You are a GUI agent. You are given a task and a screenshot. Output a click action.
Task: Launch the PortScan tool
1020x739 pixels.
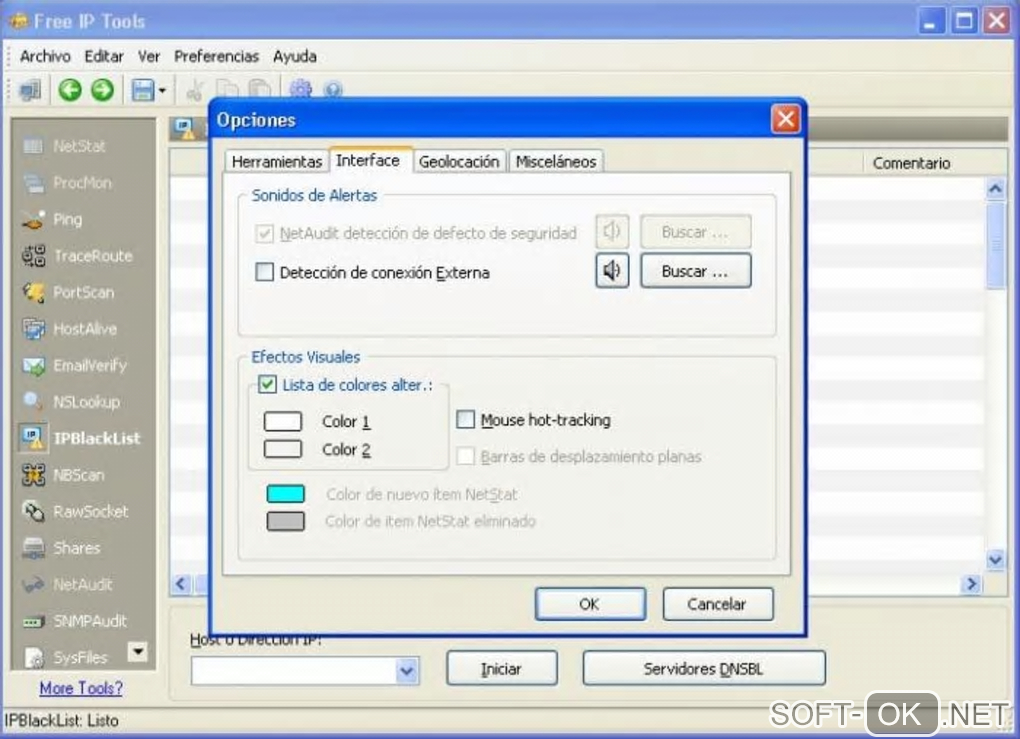click(x=69, y=292)
